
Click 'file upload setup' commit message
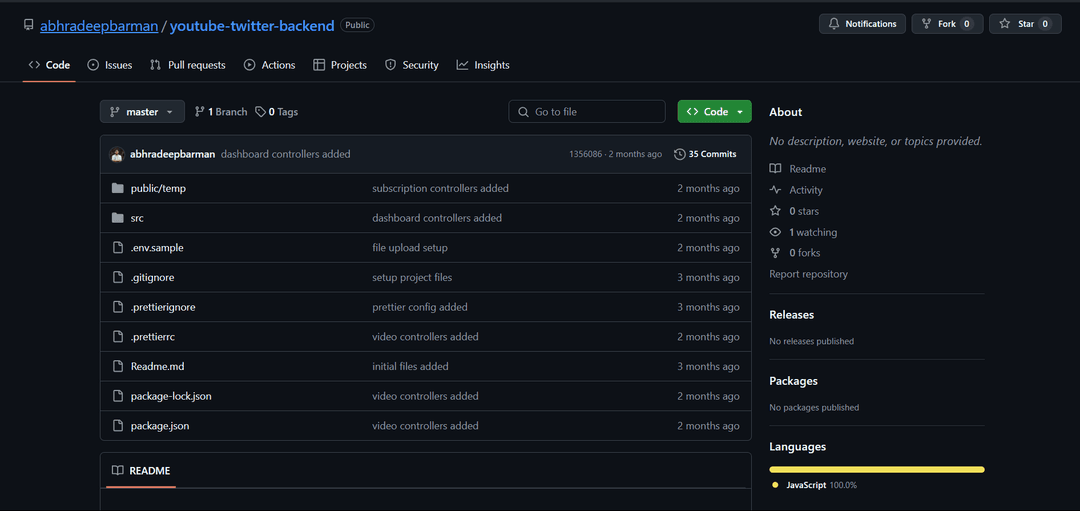click(410, 247)
